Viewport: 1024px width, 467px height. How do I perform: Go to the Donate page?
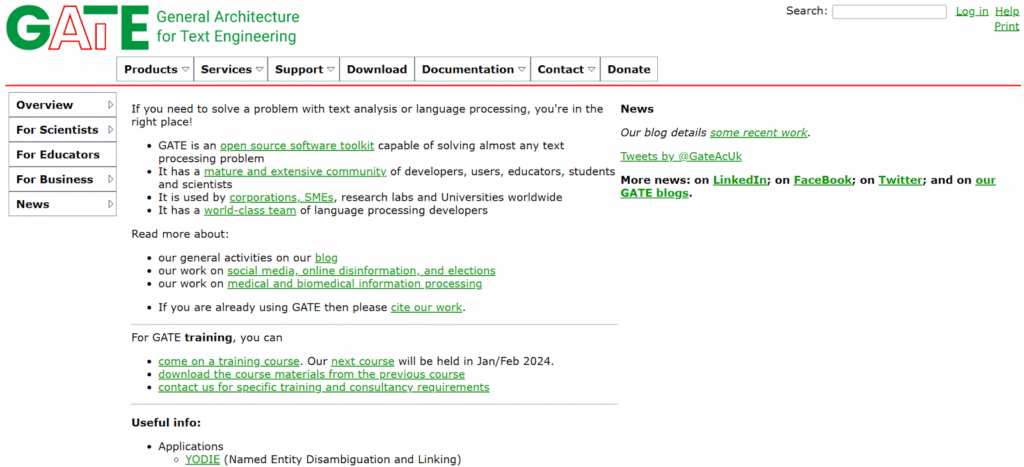pos(629,69)
